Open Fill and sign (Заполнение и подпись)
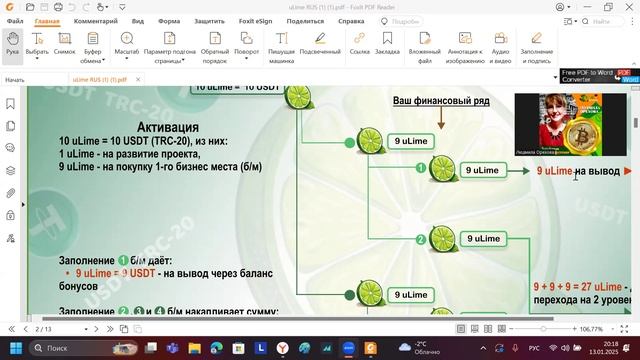The image size is (640, 360). click(536, 47)
